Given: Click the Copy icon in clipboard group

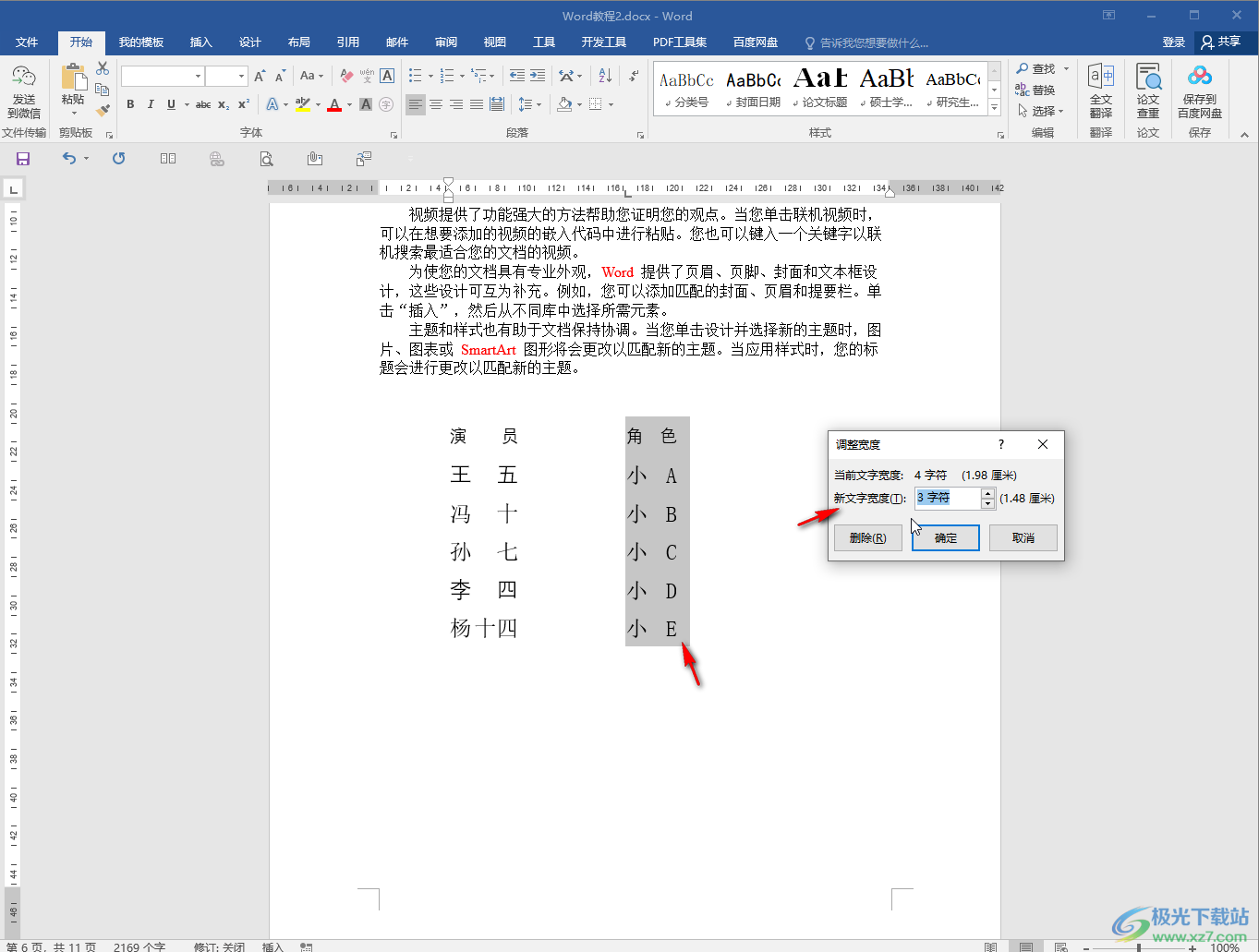Looking at the screenshot, I should 103,90.
